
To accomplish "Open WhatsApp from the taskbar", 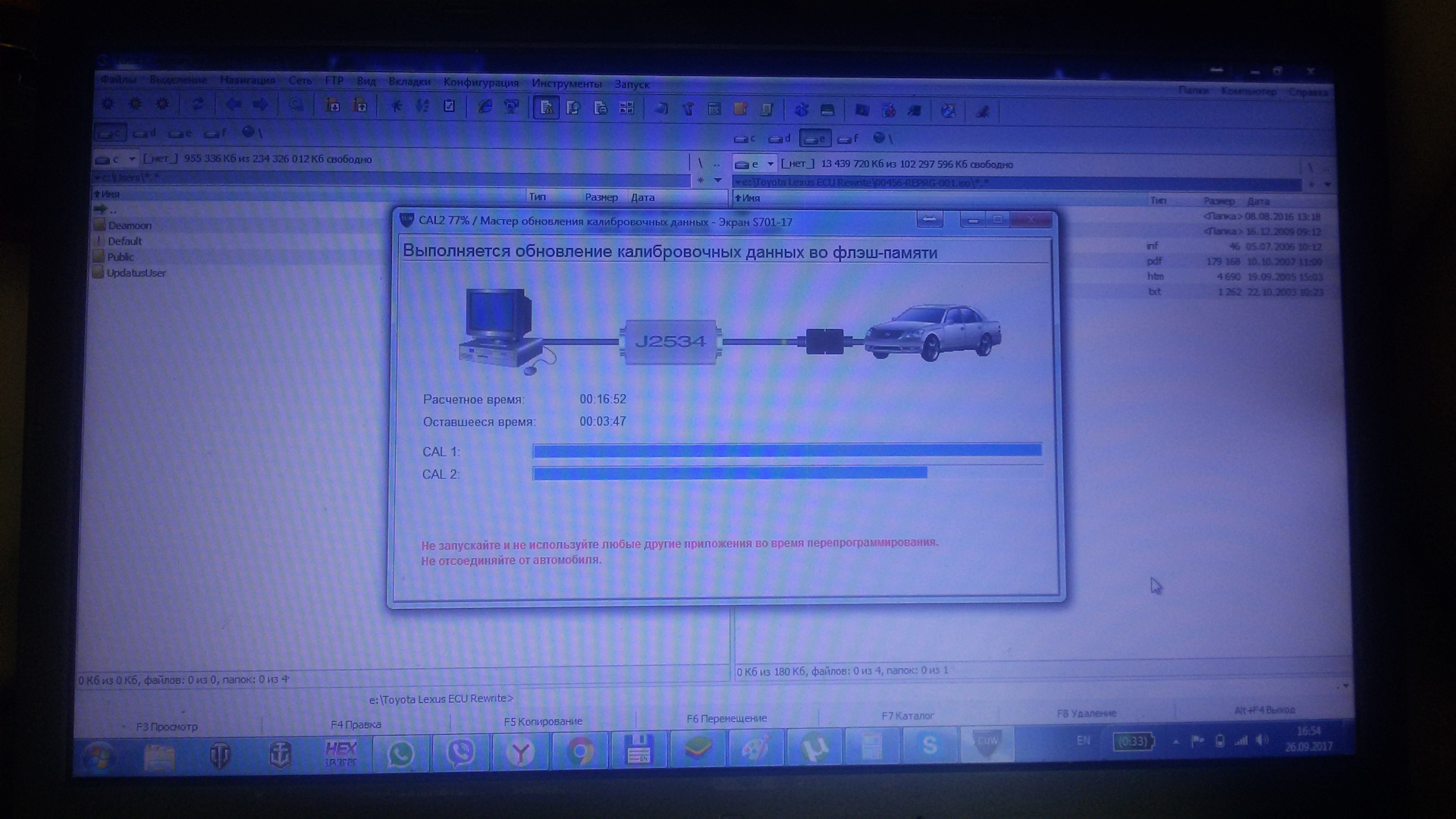I will 400,753.
